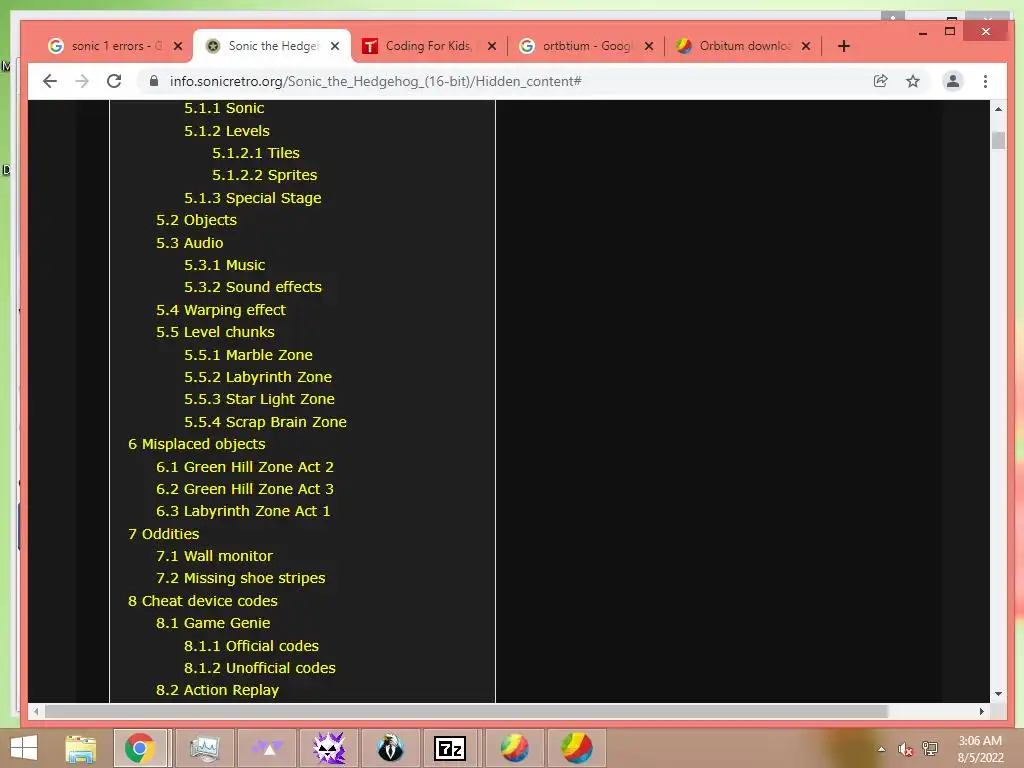The image size is (1024, 768).
Task: Reload the Sonic Retro page
Action: pyautogui.click(x=114, y=81)
